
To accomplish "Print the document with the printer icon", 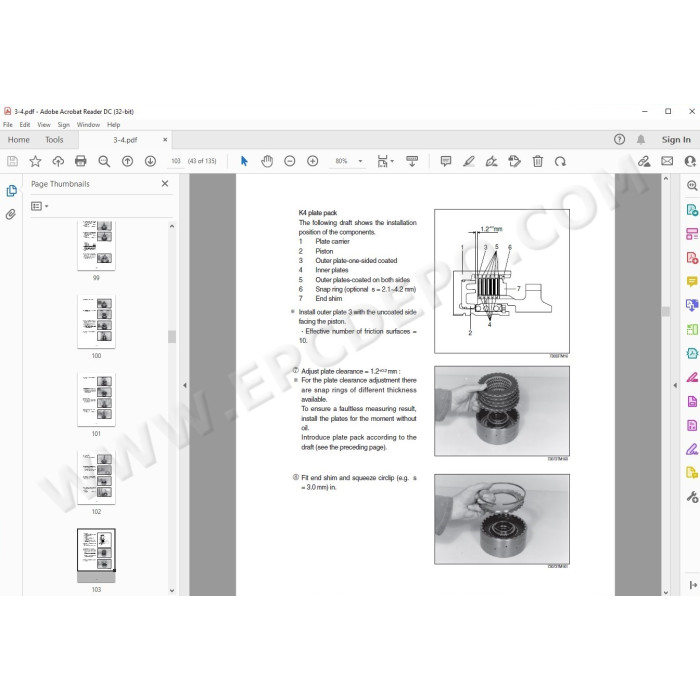I will coord(81,161).
